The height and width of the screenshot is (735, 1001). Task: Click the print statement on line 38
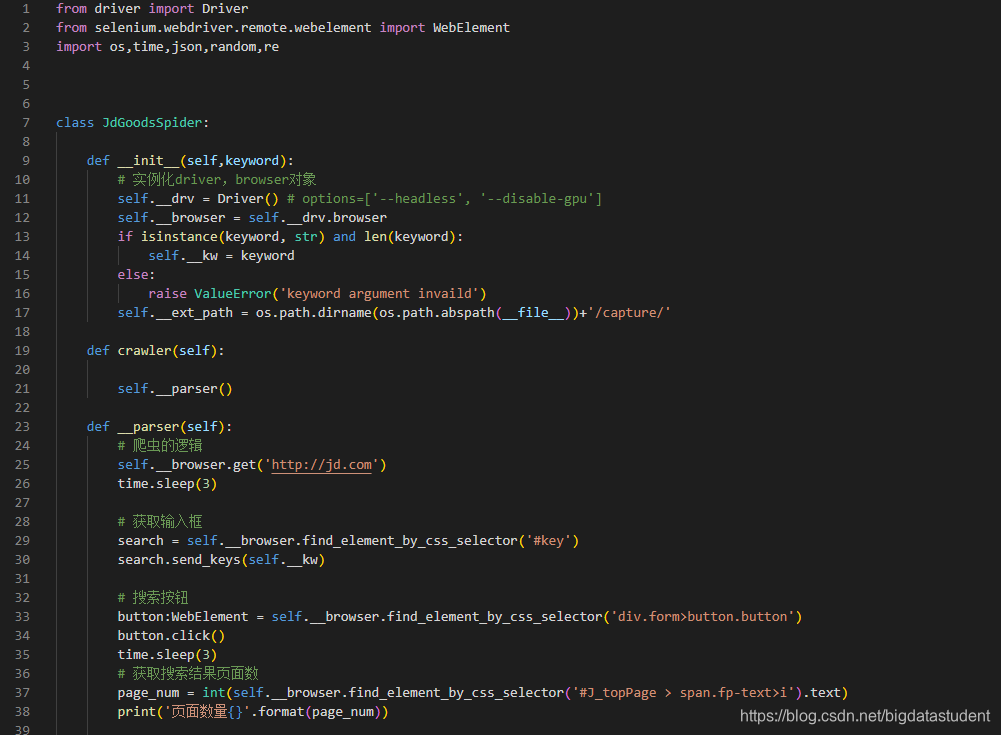253,712
